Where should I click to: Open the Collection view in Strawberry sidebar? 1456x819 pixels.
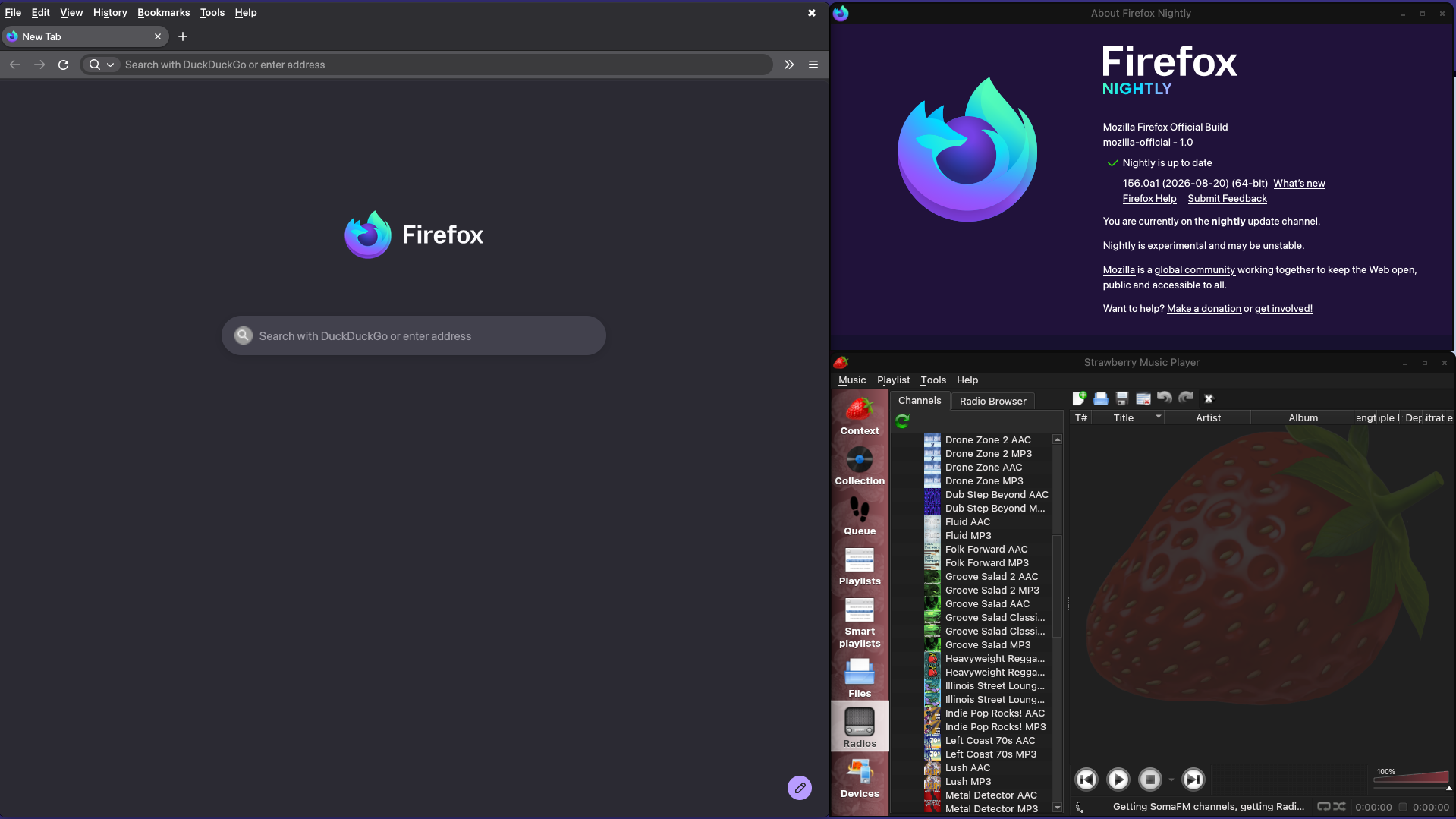(x=860, y=465)
